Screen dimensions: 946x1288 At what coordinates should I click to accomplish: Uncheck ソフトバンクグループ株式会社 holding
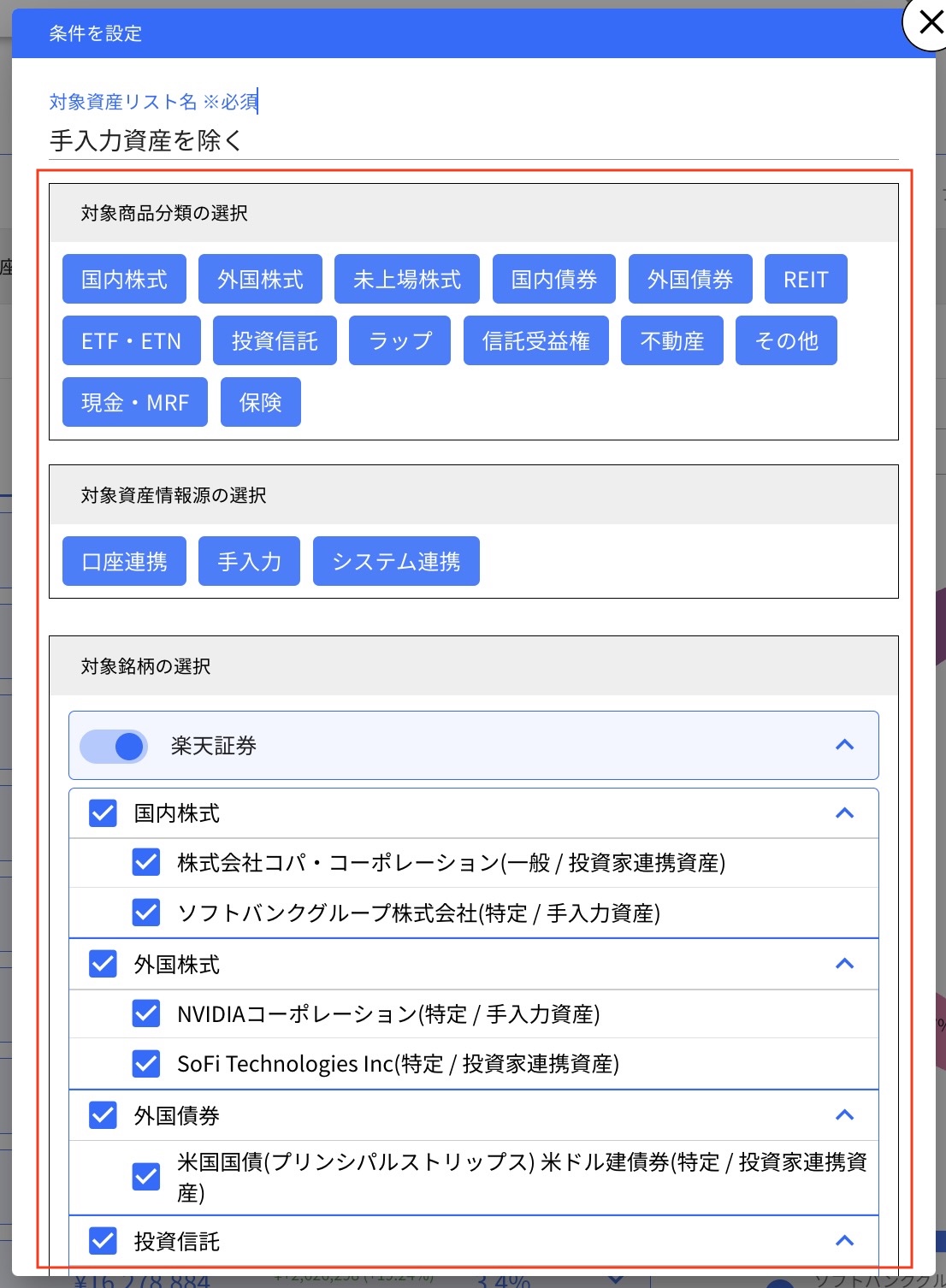pos(145,912)
